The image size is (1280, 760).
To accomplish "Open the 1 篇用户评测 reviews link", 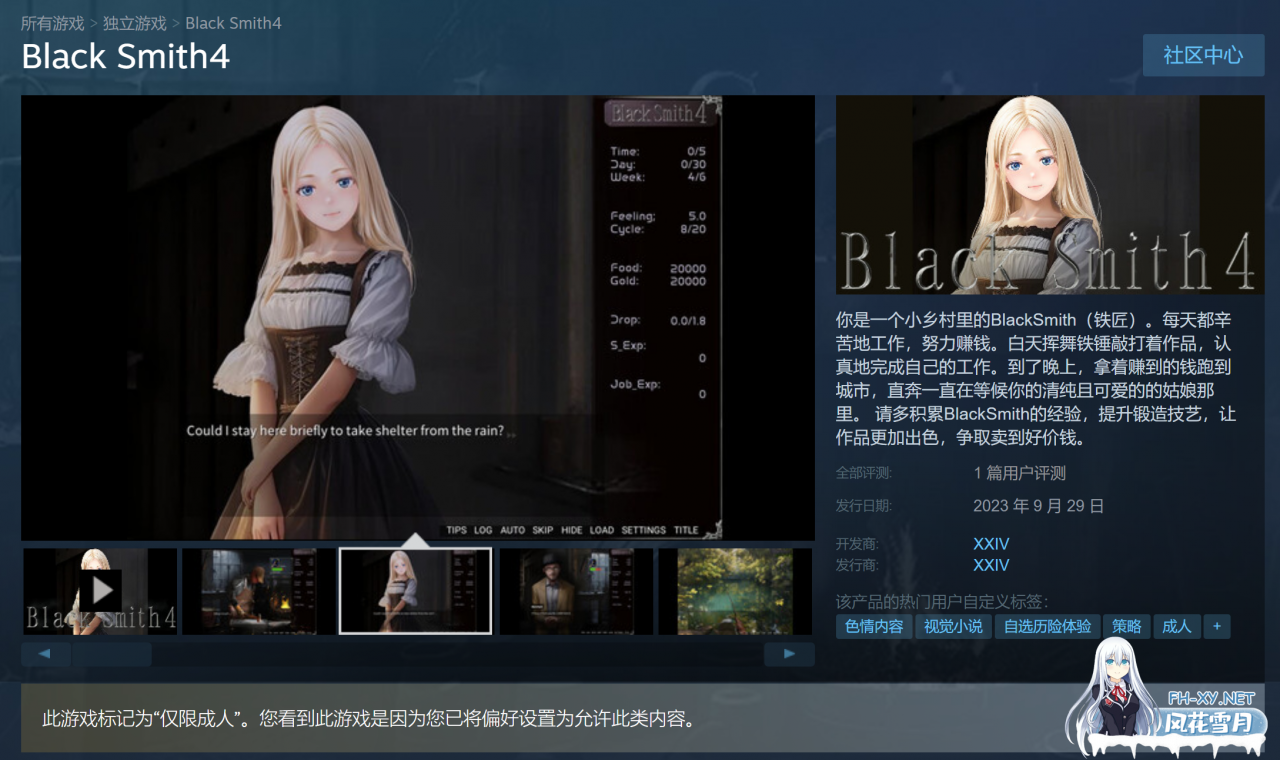I will click(x=1020, y=473).
